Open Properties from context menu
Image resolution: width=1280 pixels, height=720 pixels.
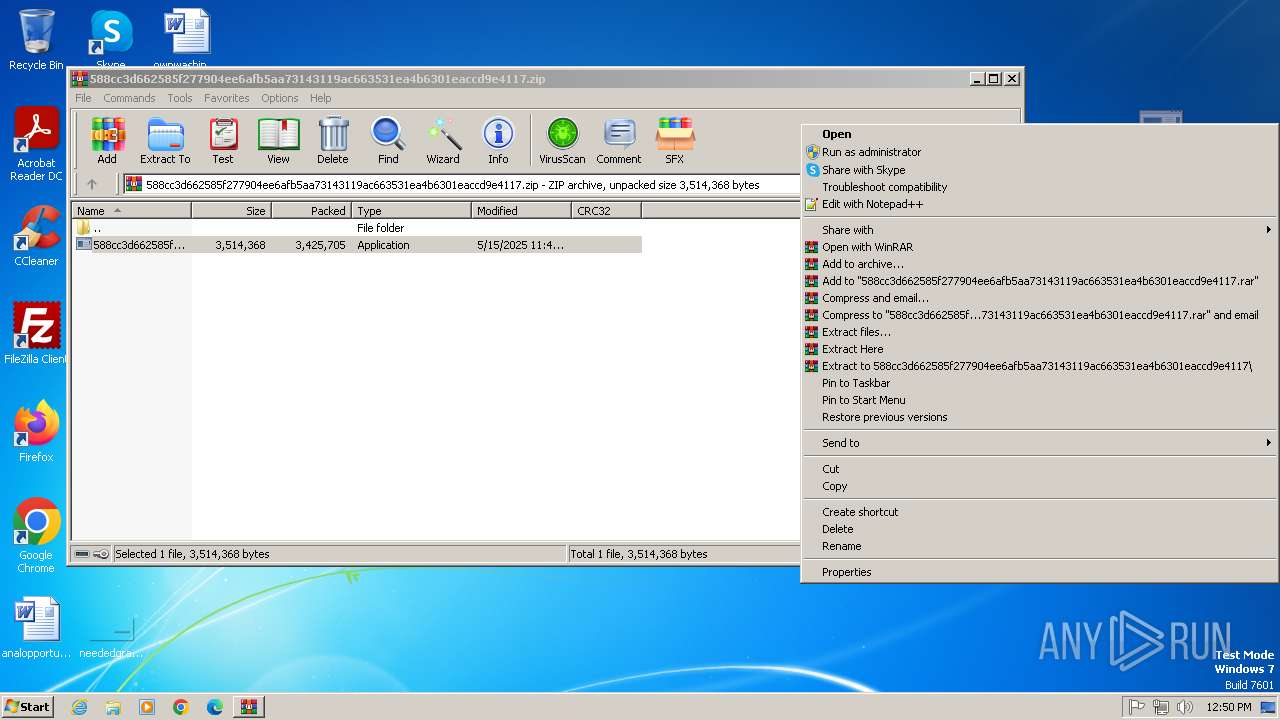click(1040, 572)
